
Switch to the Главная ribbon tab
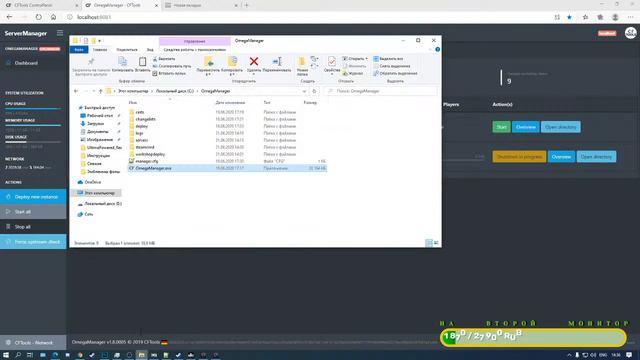(100, 49)
